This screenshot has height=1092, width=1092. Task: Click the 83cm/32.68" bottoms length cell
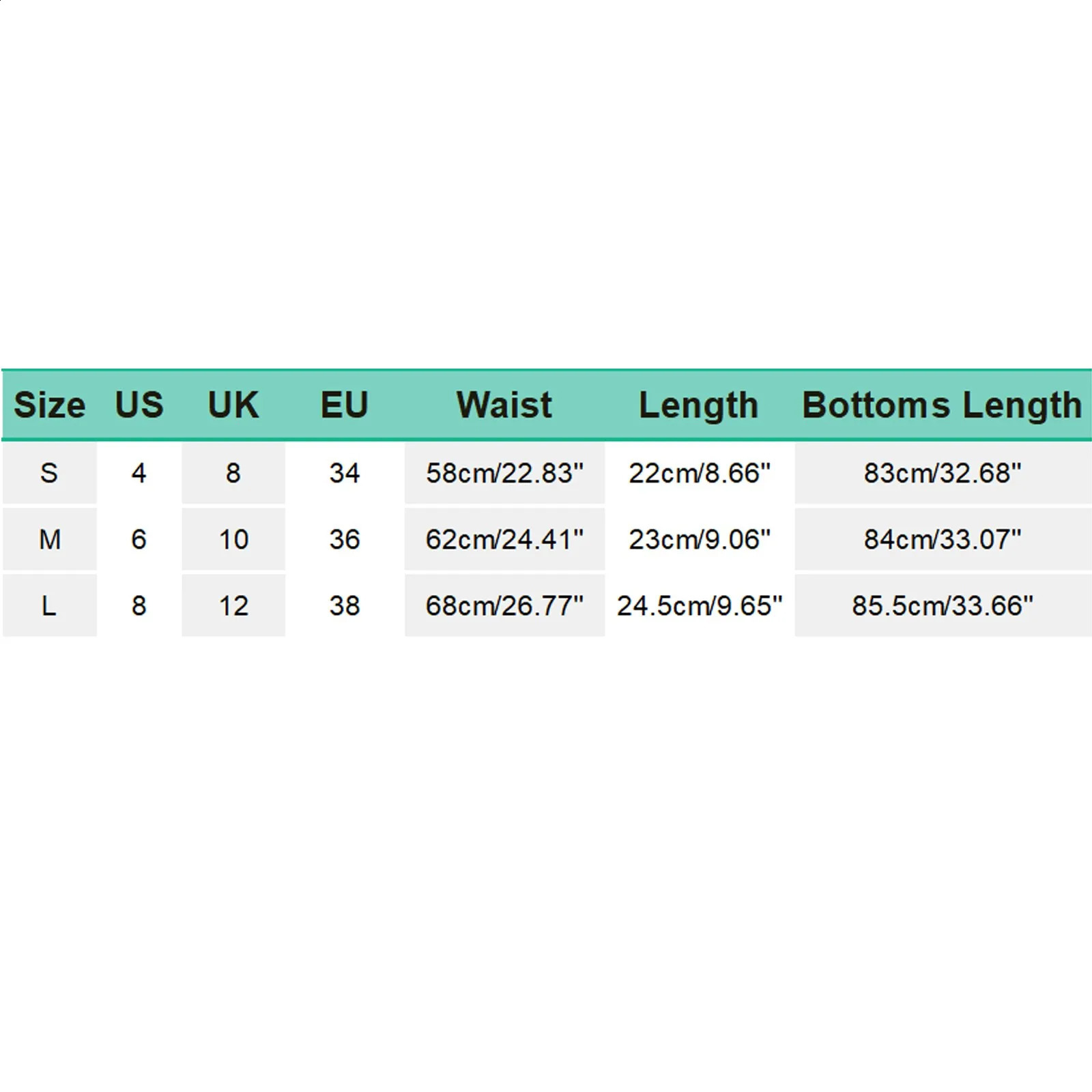[942, 473]
